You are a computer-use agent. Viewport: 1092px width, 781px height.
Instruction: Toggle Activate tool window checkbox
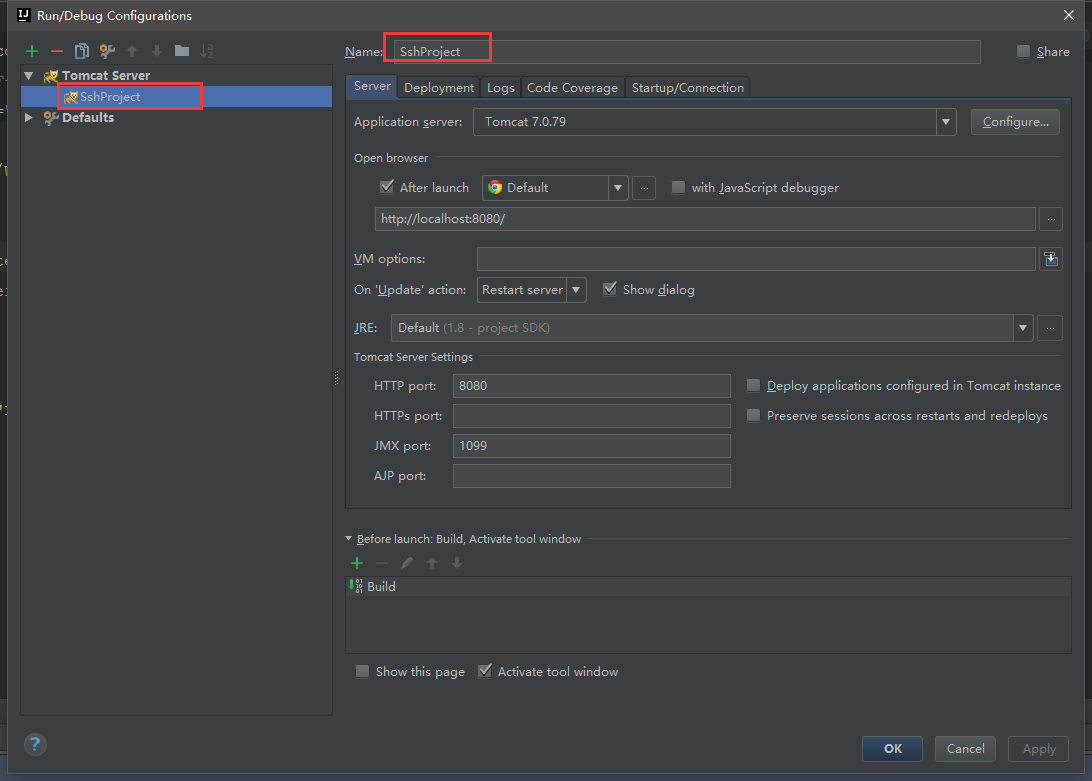point(485,672)
